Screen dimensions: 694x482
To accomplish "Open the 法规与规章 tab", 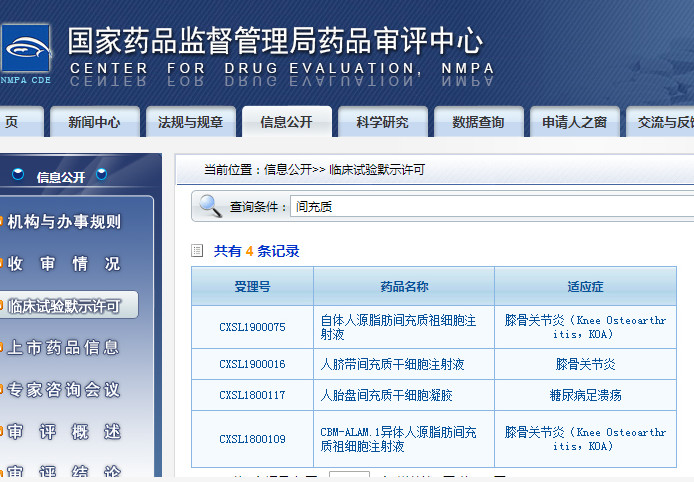I will pyautogui.click(x=190, y=122).
